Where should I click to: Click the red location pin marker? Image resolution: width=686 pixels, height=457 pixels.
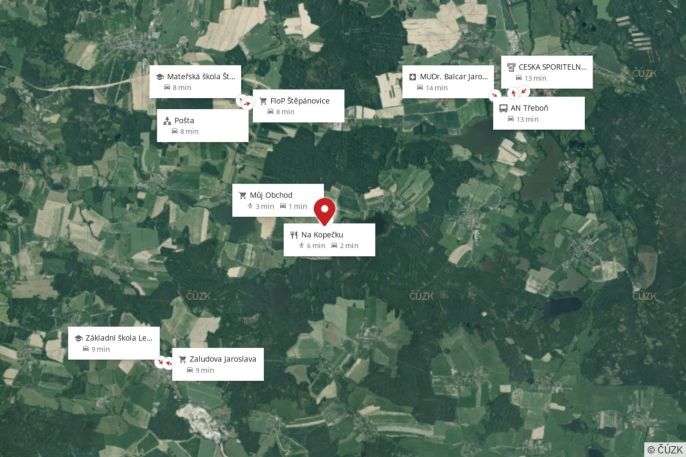pos(324,212)
